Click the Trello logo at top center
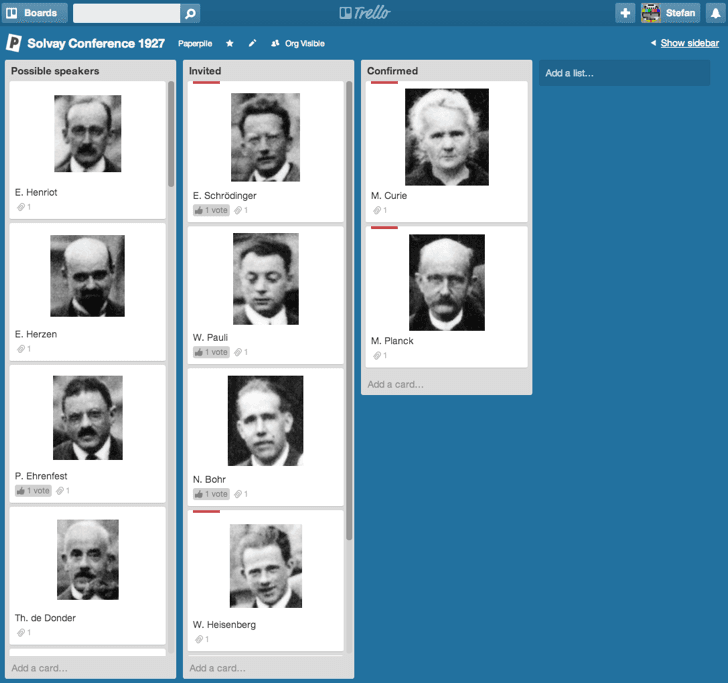Screen dimensions: 728x683 364,13
